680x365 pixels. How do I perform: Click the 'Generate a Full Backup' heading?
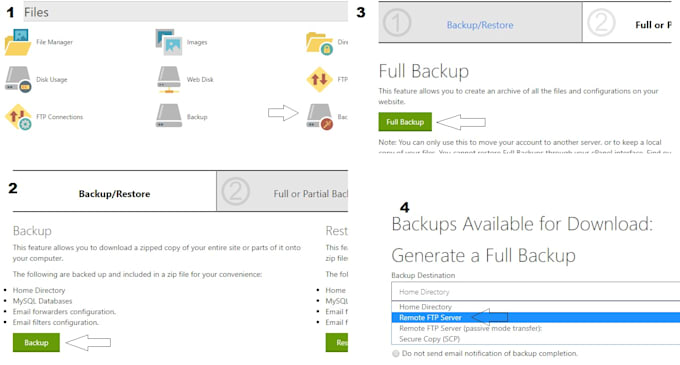pyautogui.click(x=484, y=255)
